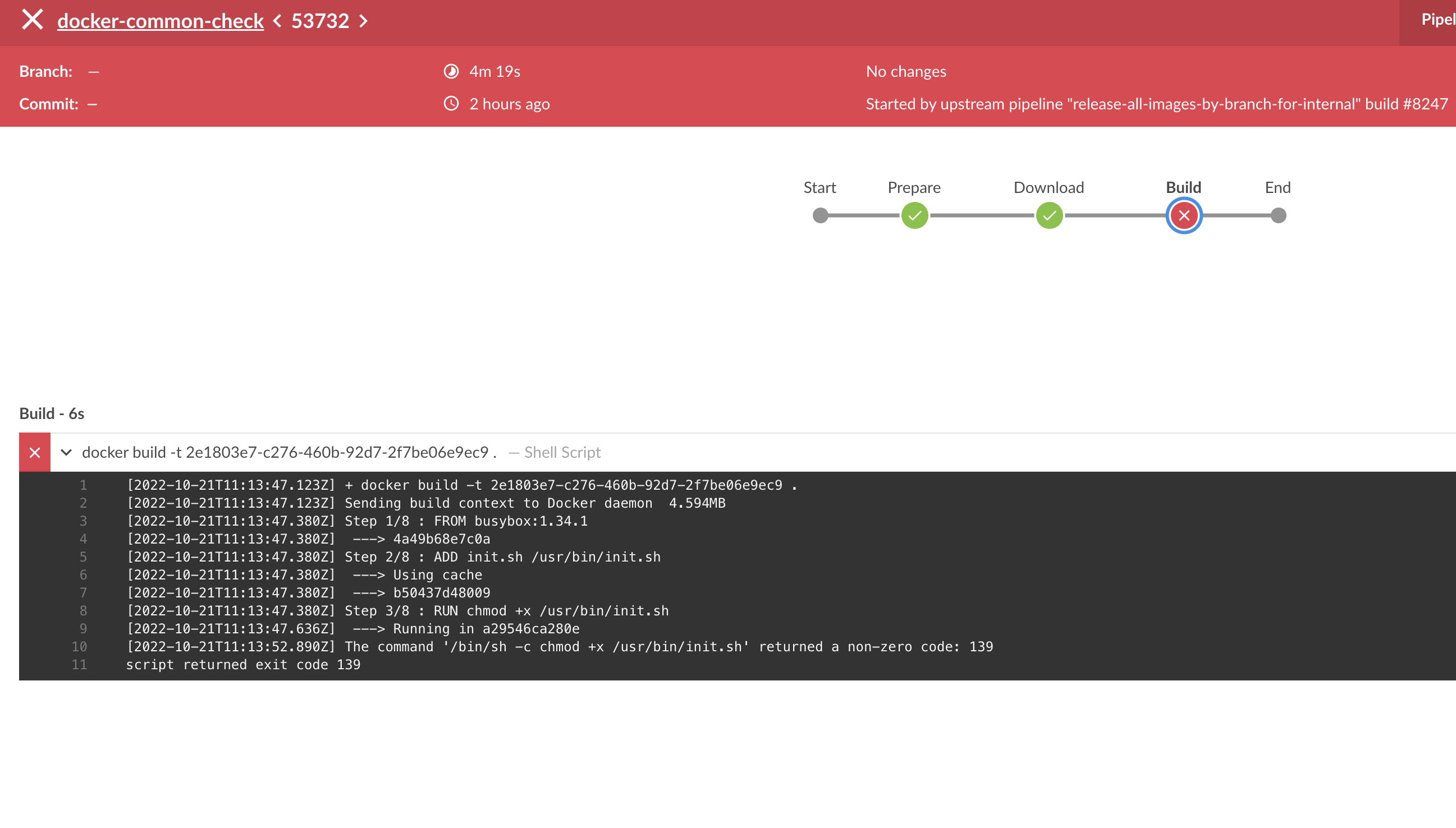The image size is (1456, 828).
Task: Click the End node of the pipeline
Action: tap(1278, 215)
